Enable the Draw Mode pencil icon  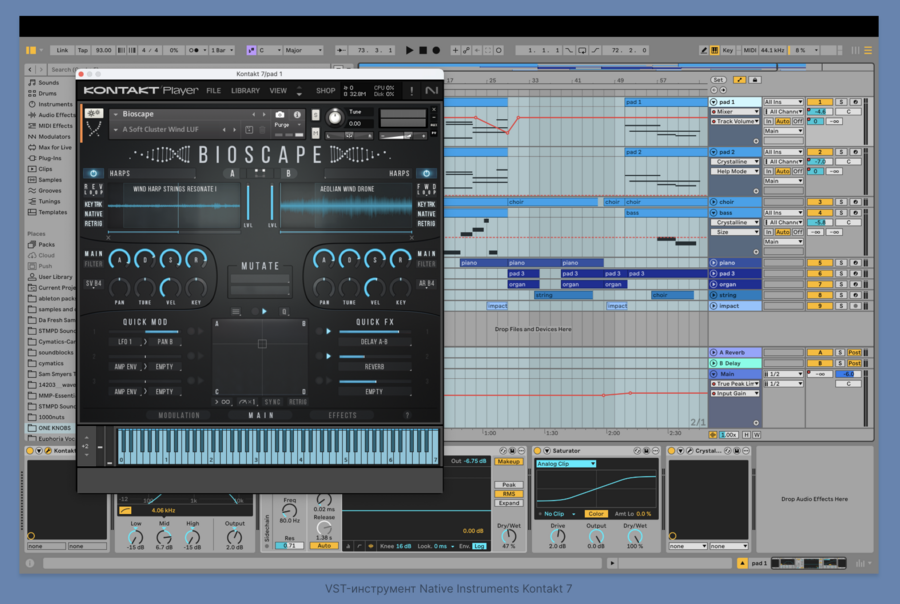(704, 50)
